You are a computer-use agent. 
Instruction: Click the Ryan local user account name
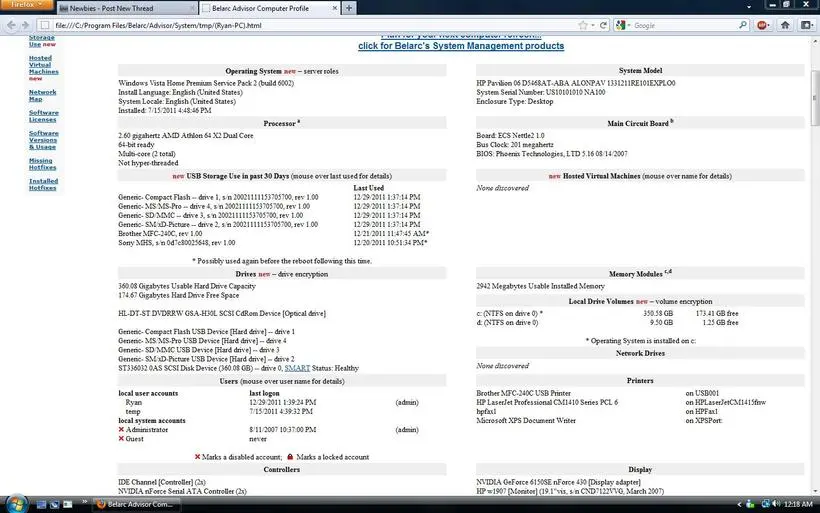pos(133,402)
